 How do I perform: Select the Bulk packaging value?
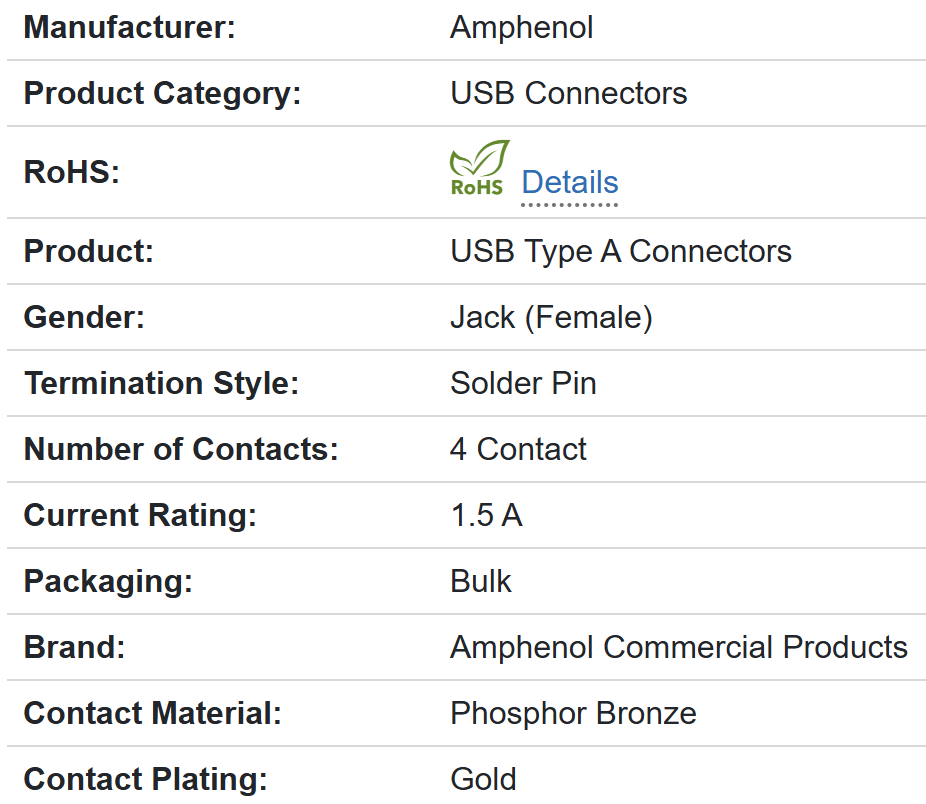coord(481,582)
